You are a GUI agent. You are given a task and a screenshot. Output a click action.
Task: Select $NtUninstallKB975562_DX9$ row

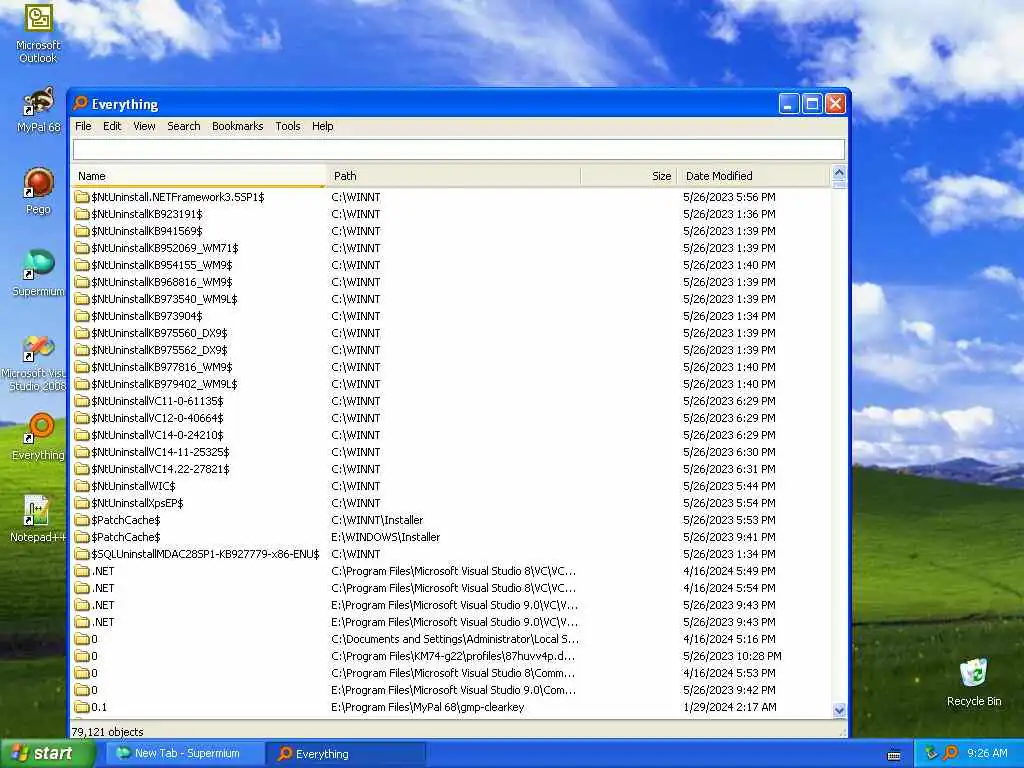[x=451, y=350]
